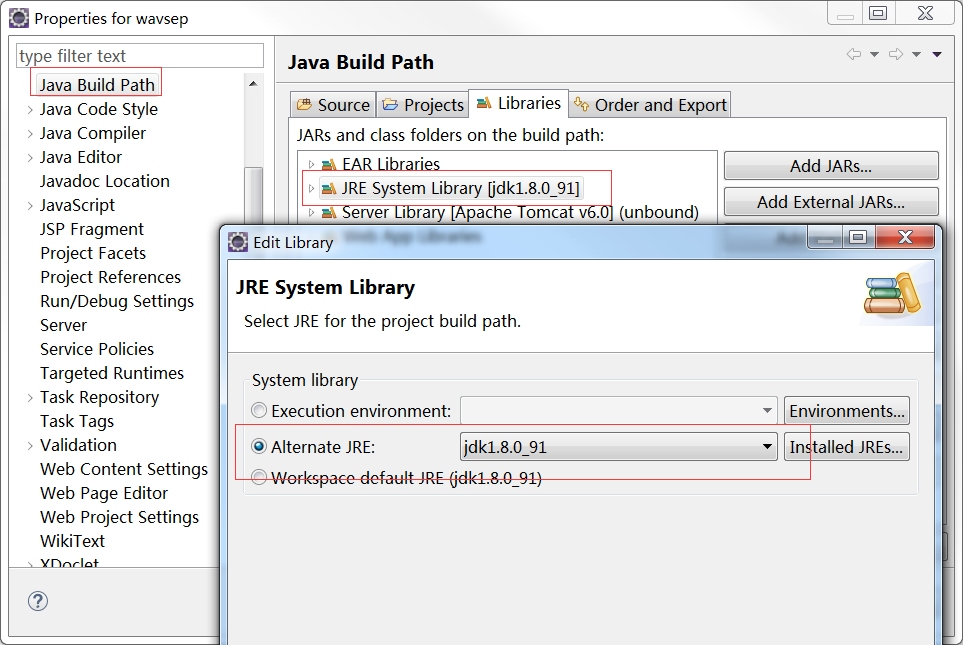Select WikiText in the preference list
Screen dimensions: 963x645
coord(72,541)
